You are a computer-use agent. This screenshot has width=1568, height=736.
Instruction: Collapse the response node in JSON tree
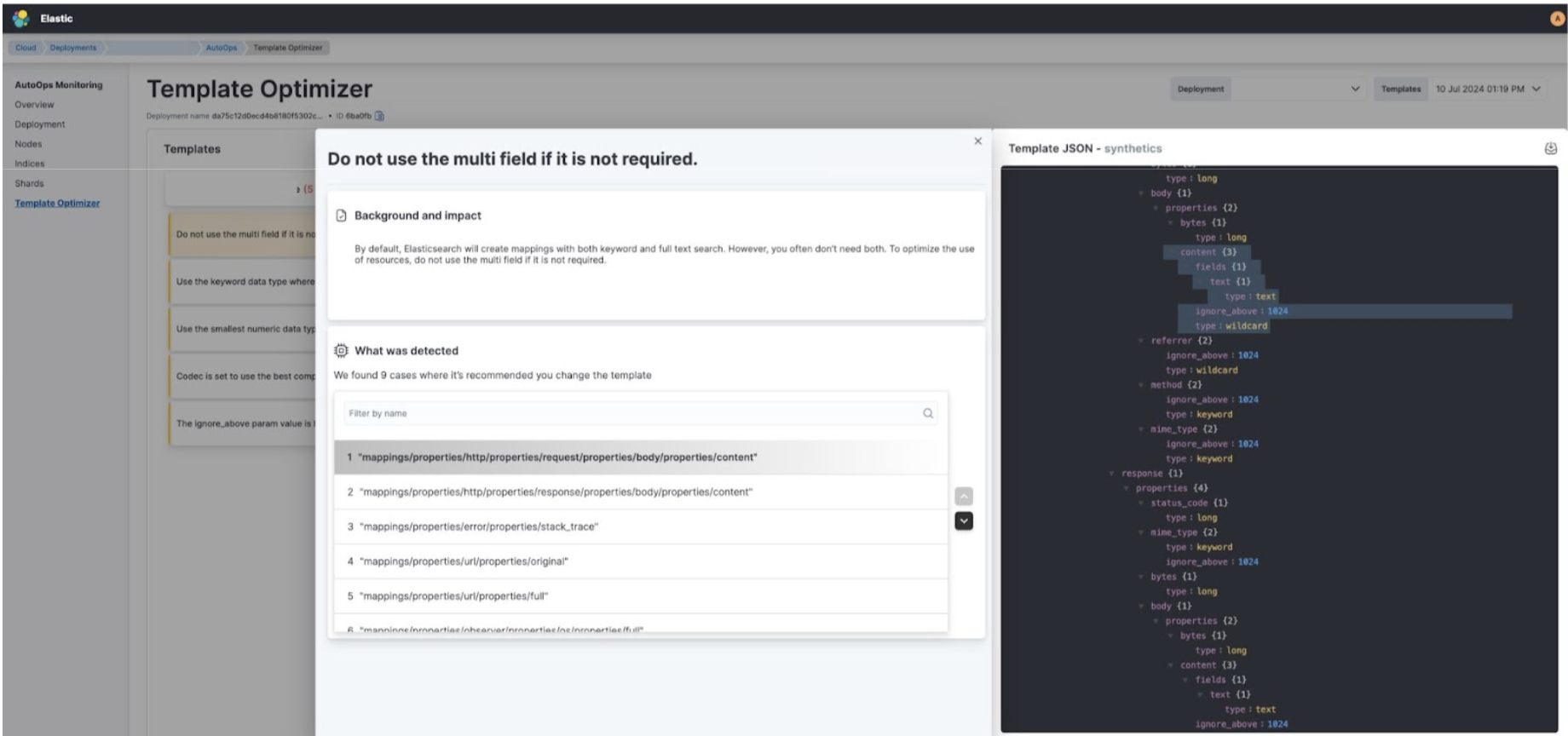(x=1111, y=474)
